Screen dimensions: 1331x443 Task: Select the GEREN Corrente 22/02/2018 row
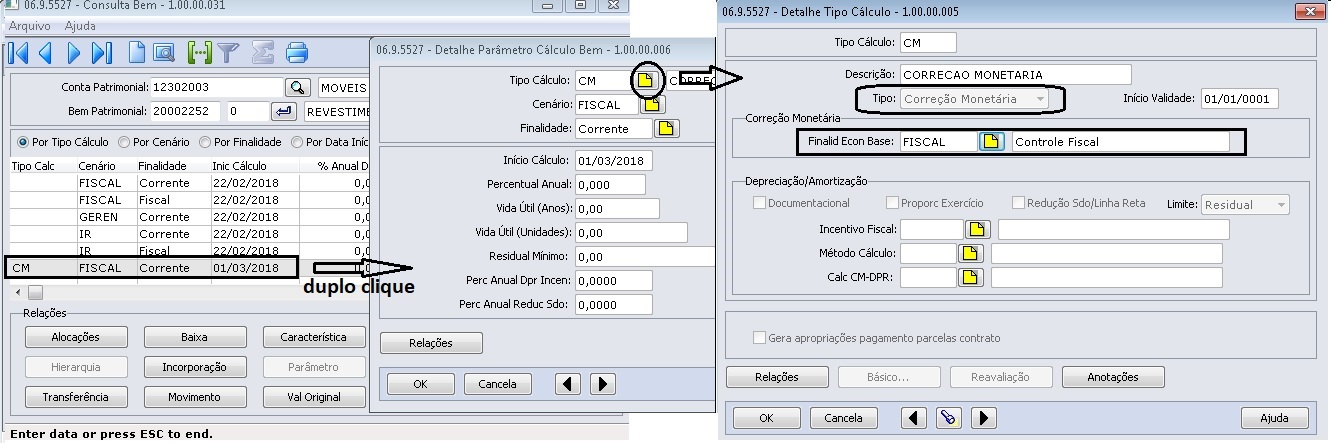coord(190,217)
